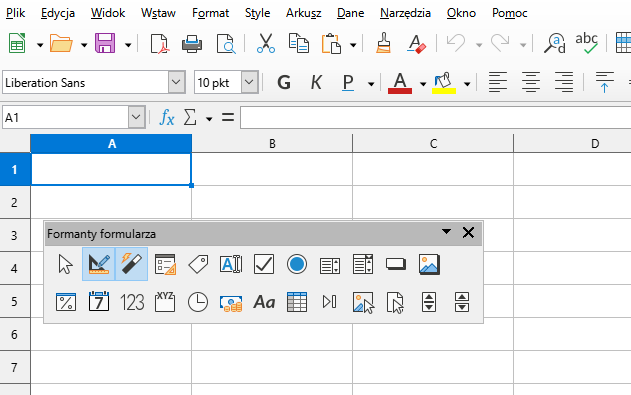Toggle italic formatting K button
Image resolution: width=631 pixels, height=395 pixels.
(x=316, y=82)
